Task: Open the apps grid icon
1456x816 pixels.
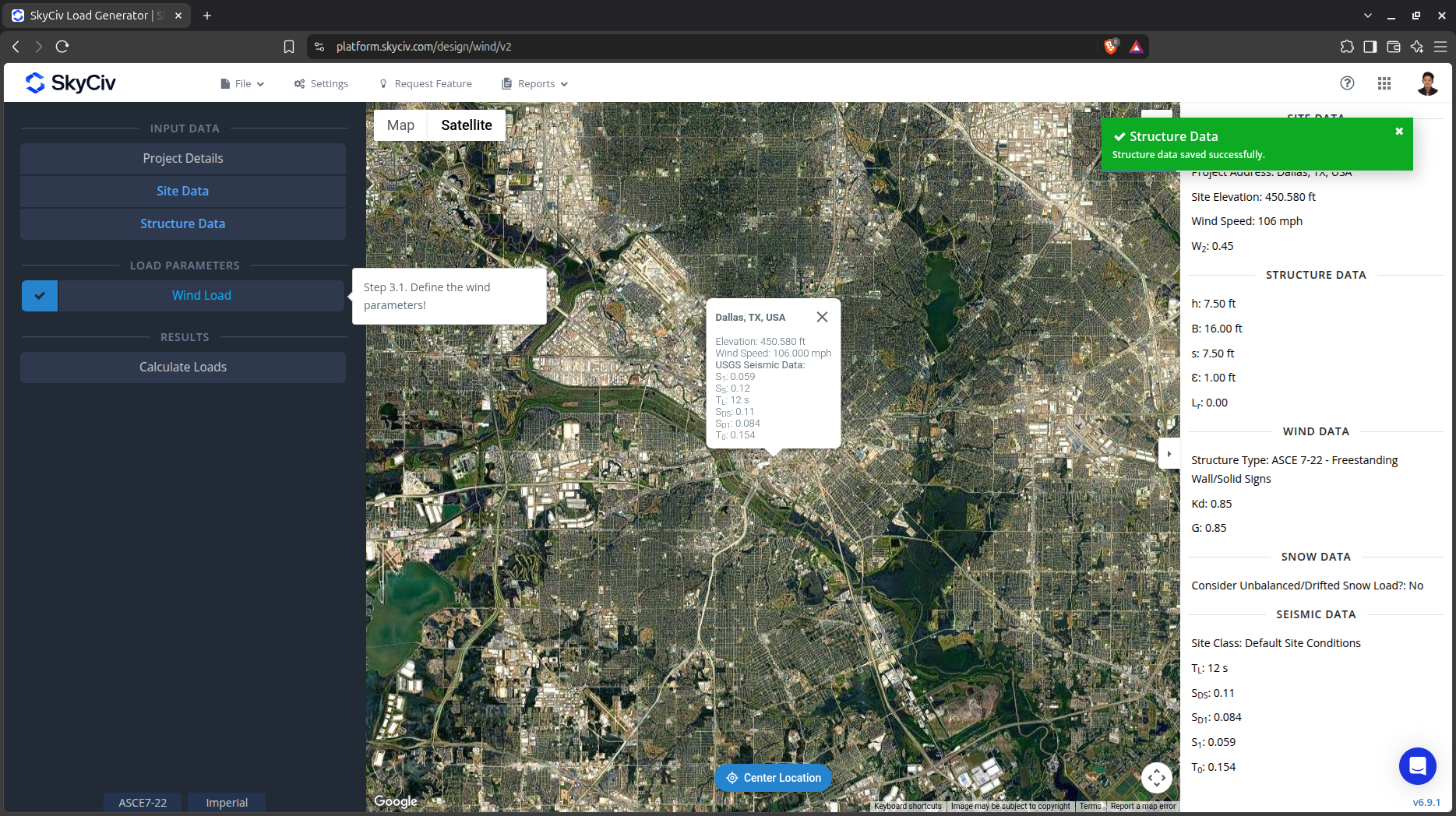Action: click(1384, 83)
